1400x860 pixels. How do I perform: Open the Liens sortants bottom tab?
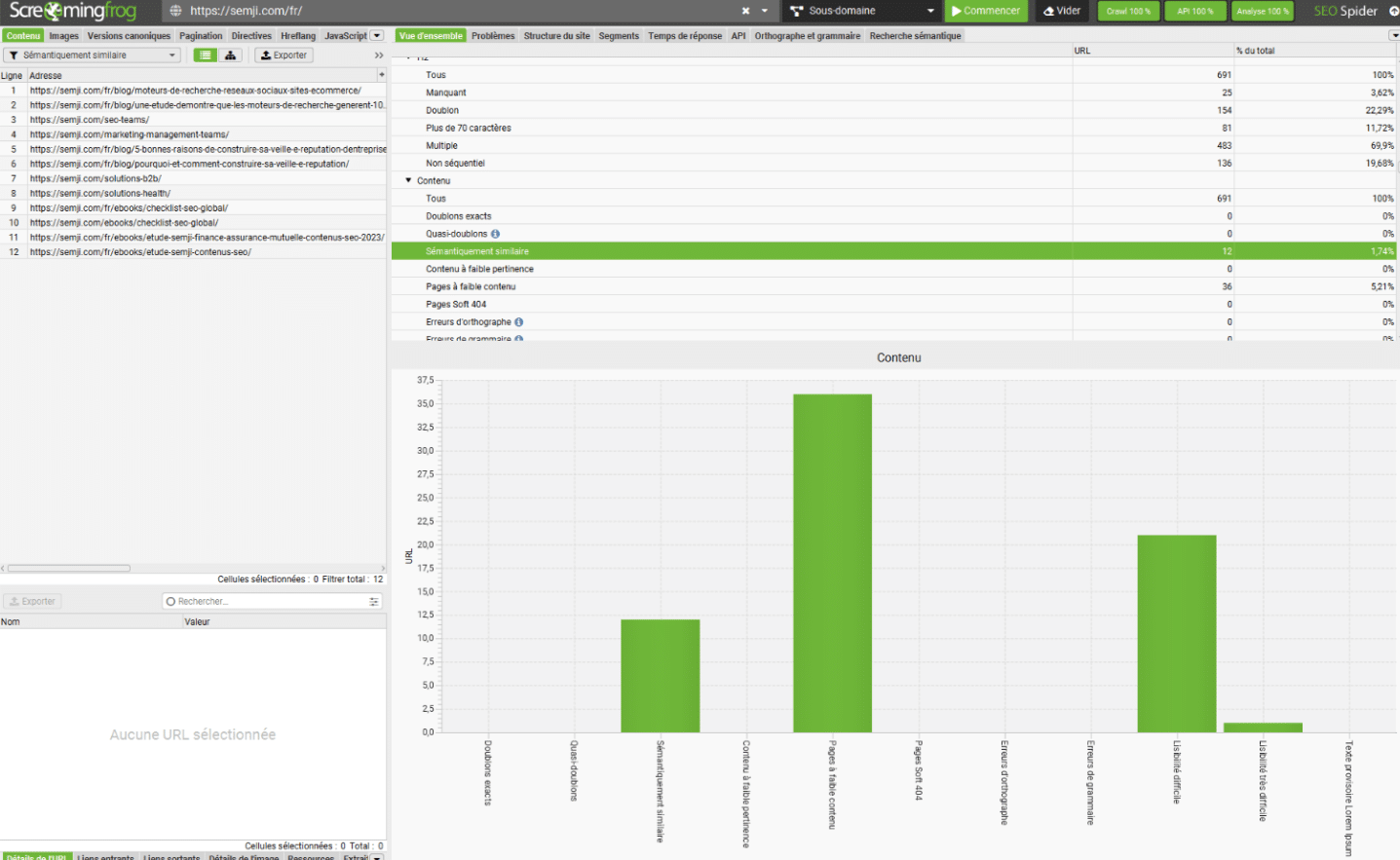pyautogui.click(x=171, y=857)
